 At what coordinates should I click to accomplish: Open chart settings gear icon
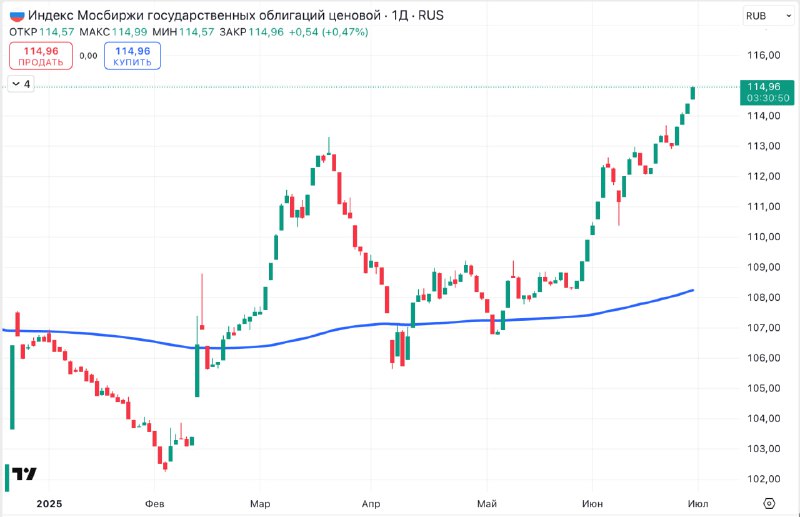pyautogui.click(x=769, y=504)
